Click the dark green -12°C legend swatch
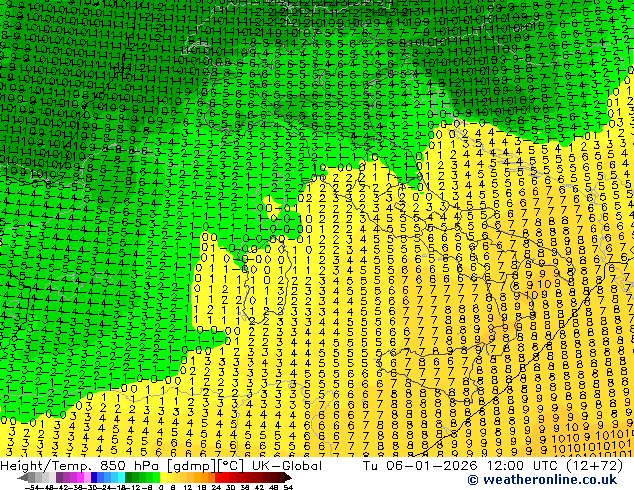 [129, 477]
